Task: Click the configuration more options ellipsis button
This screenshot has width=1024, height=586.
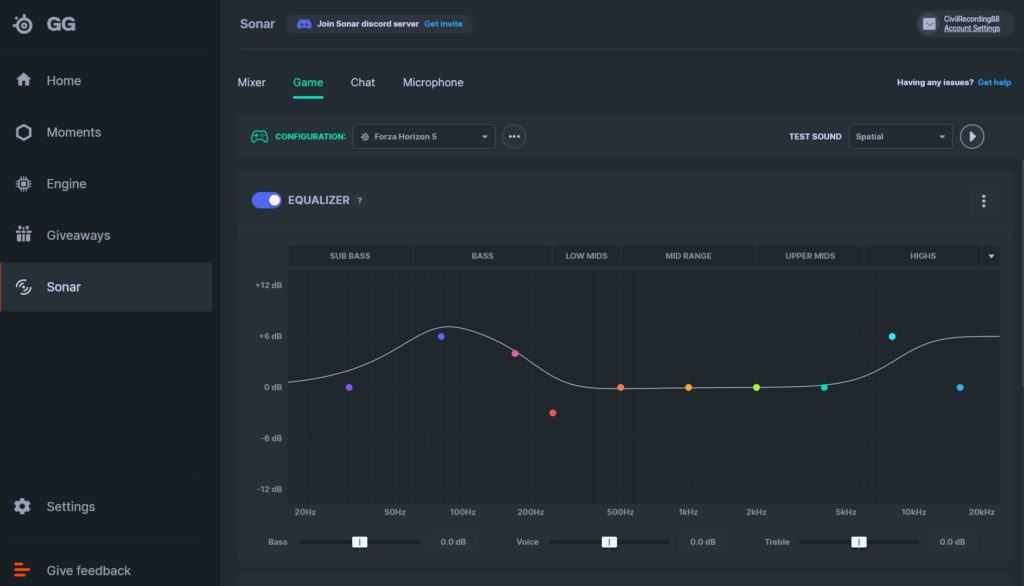Action: pyautogui.click(x=514, y=137)
